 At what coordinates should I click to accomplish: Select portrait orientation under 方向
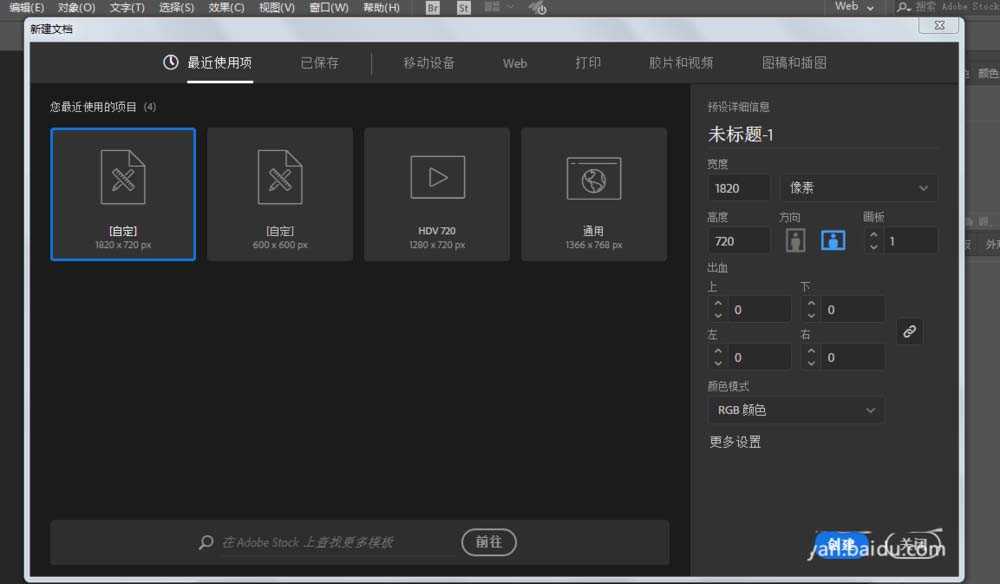(795, 240)
